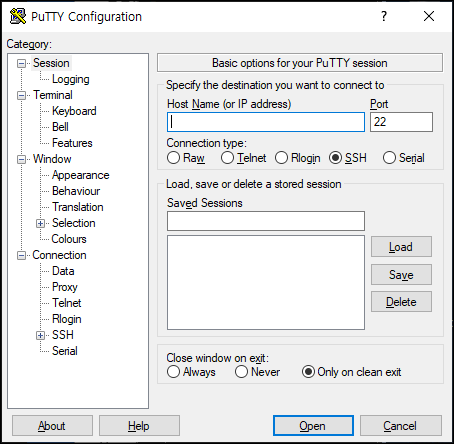Click the Save session button
The width and height of the screenshot is (454, 444).
coord(401,275)
